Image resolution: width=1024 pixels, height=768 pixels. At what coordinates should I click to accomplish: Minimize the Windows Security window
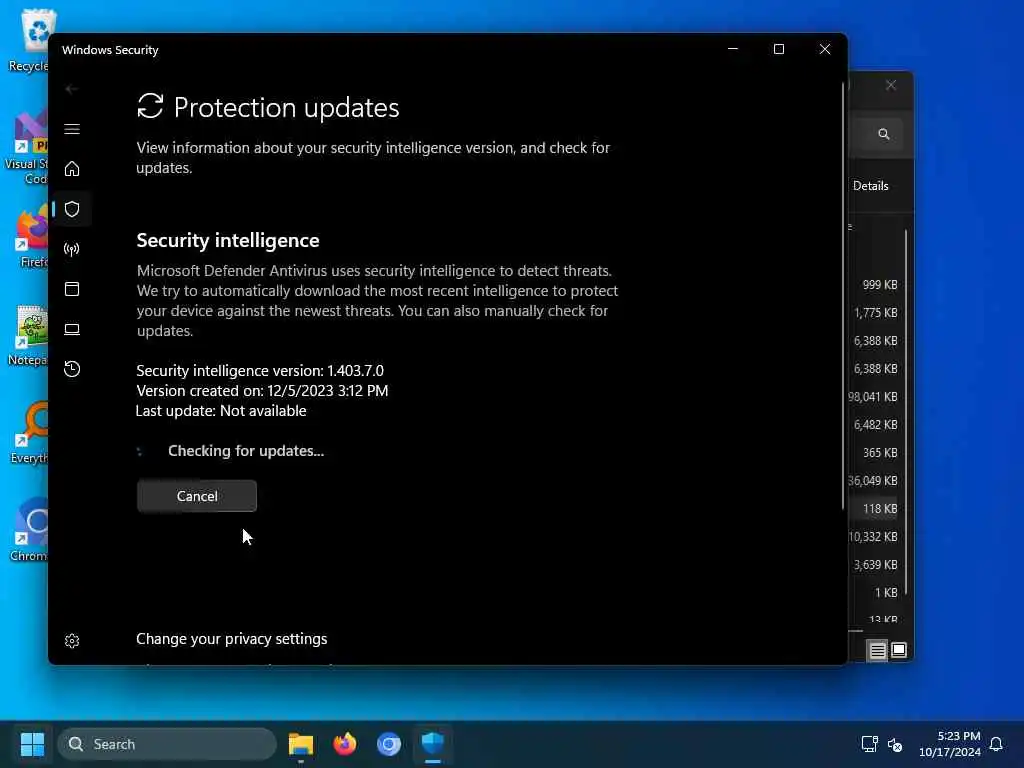(733, 49)
